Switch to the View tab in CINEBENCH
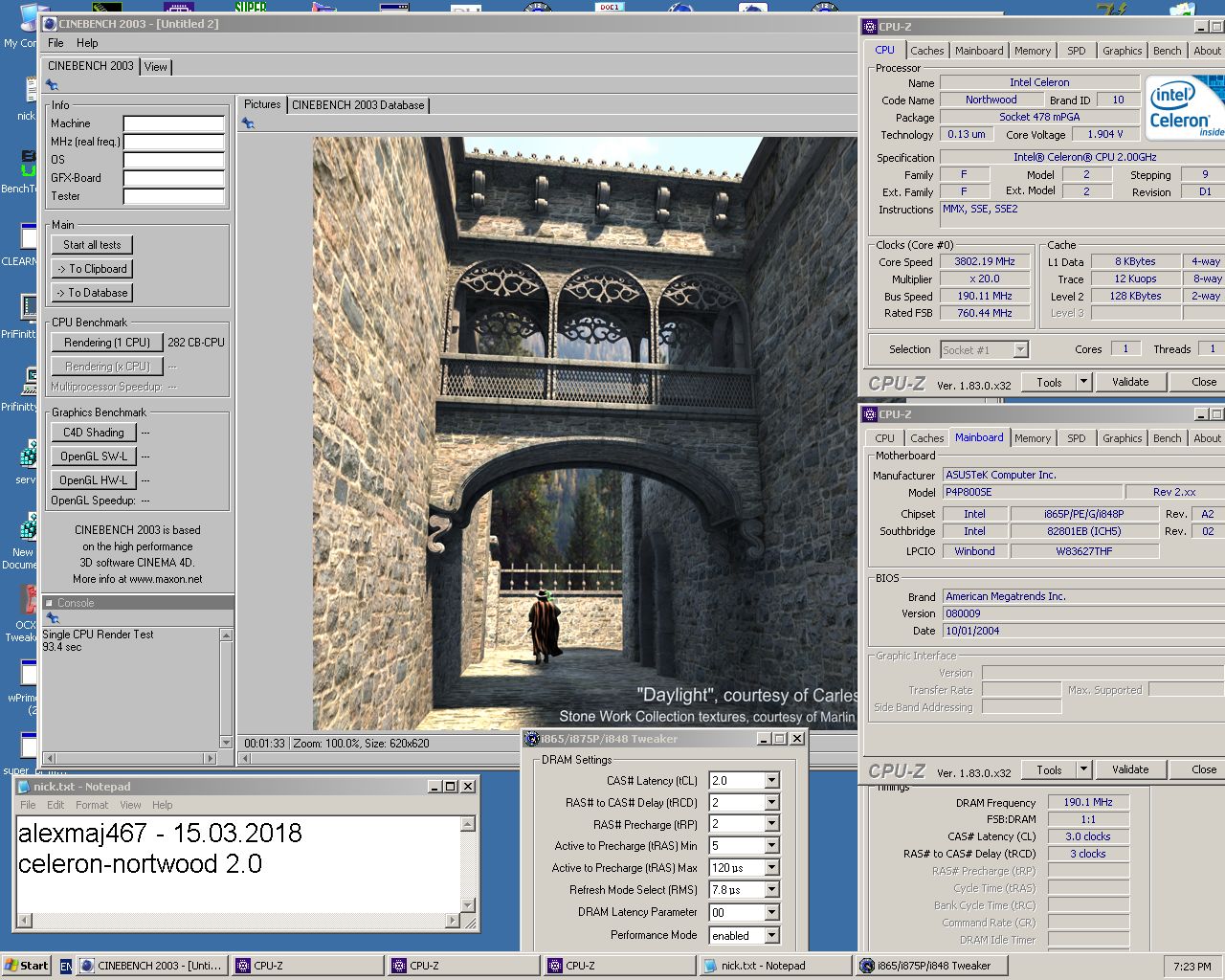The width and height of the screenshot is (1225, 980). pyautogui.click(x=156, y=67)
